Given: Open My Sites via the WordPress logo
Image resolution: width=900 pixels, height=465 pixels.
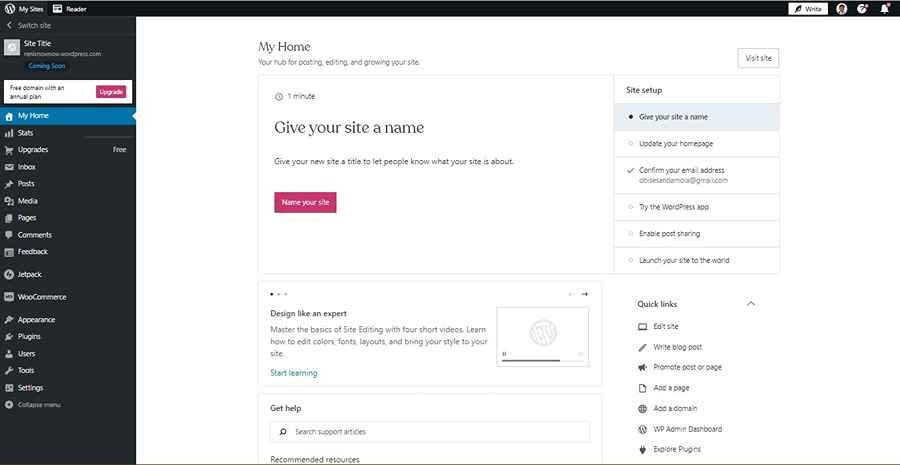Looking at the screenshot, I should pyautogui.click(x=10, y=9).
